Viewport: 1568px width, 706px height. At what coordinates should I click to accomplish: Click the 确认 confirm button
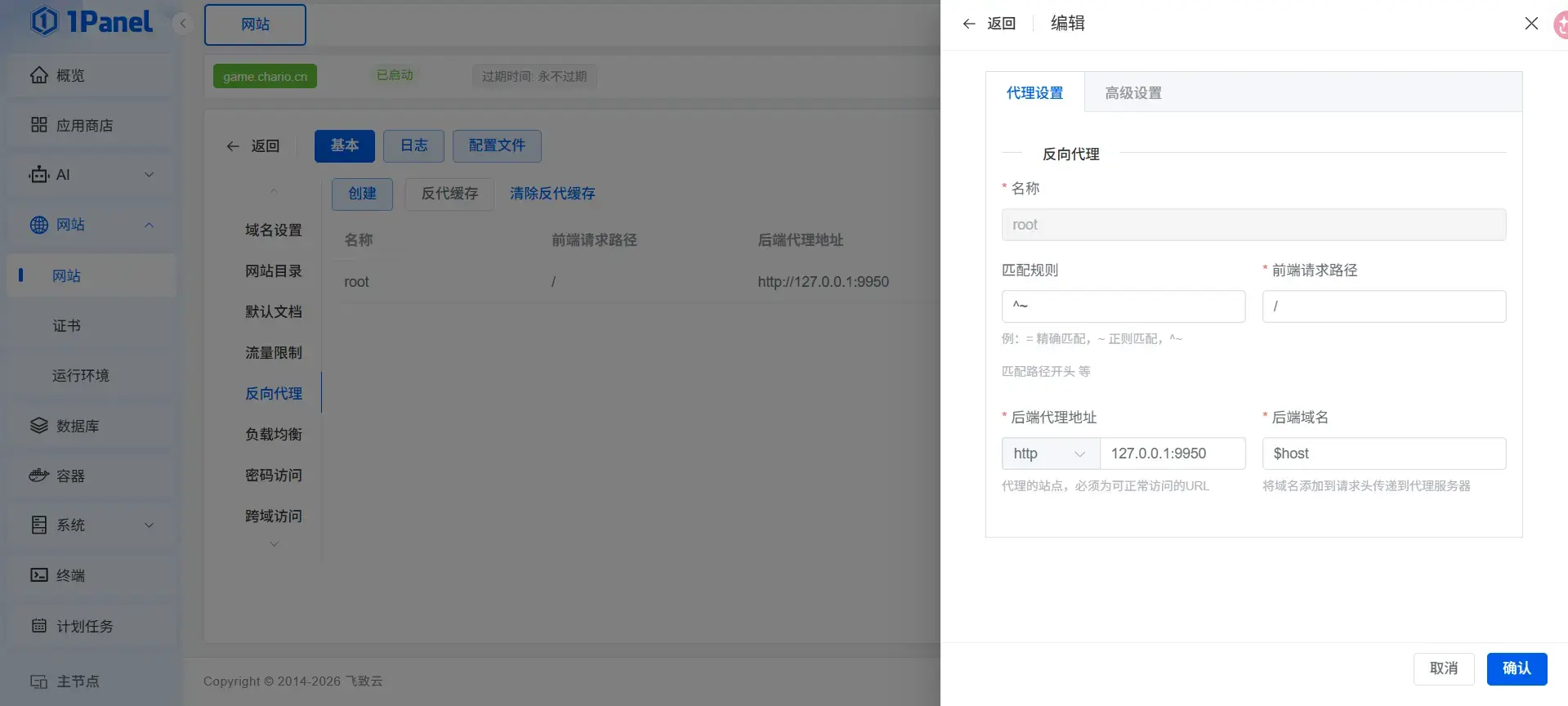pos(1517,668)
